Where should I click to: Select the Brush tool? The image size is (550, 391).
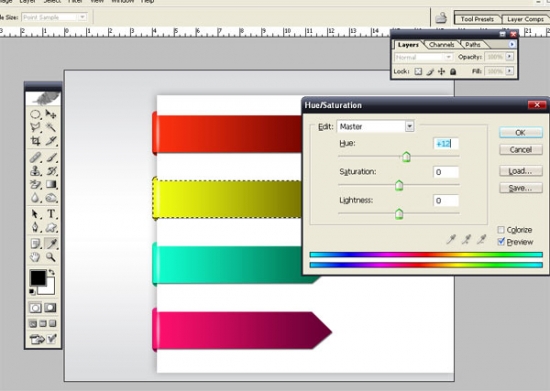(51, 157)
